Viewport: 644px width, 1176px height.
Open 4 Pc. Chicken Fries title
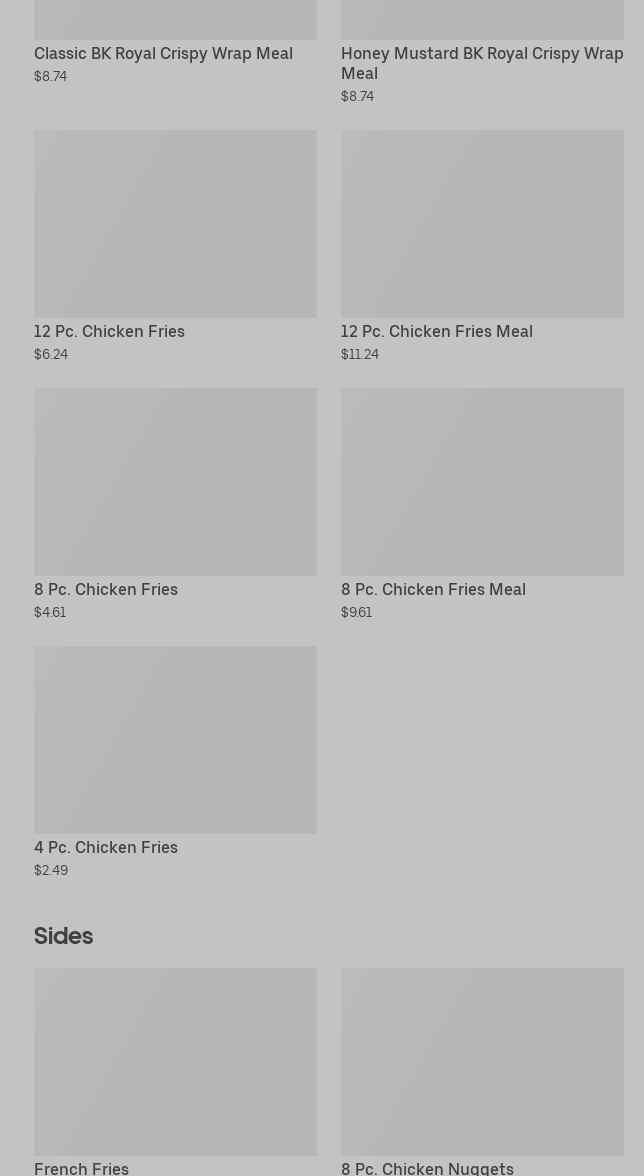(106, 848)
